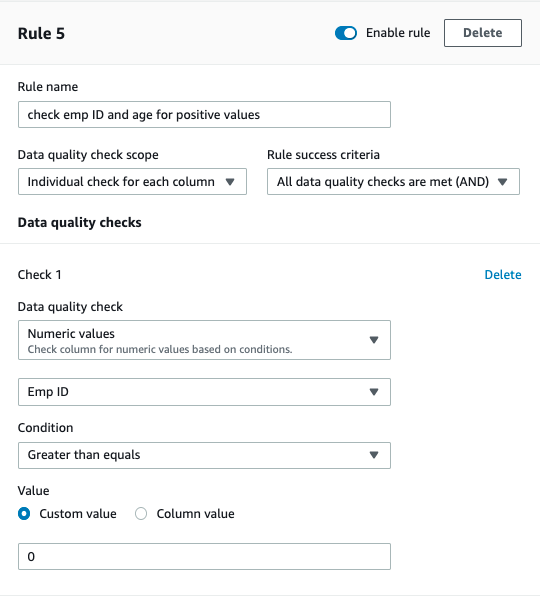Toggle the Enable rule switch off

[346, 33]
